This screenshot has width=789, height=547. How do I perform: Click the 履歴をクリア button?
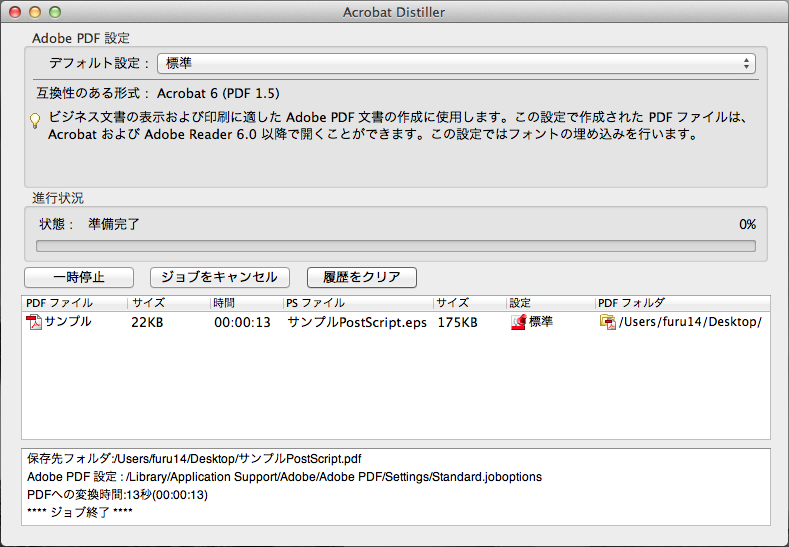(362, 277)
